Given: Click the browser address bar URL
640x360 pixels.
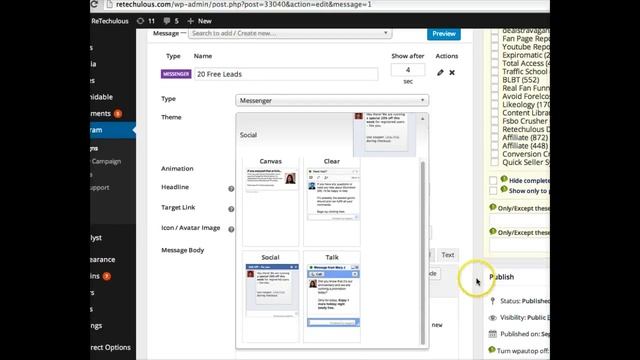Looking at the screenshot, I should click(x=244, y=4).
